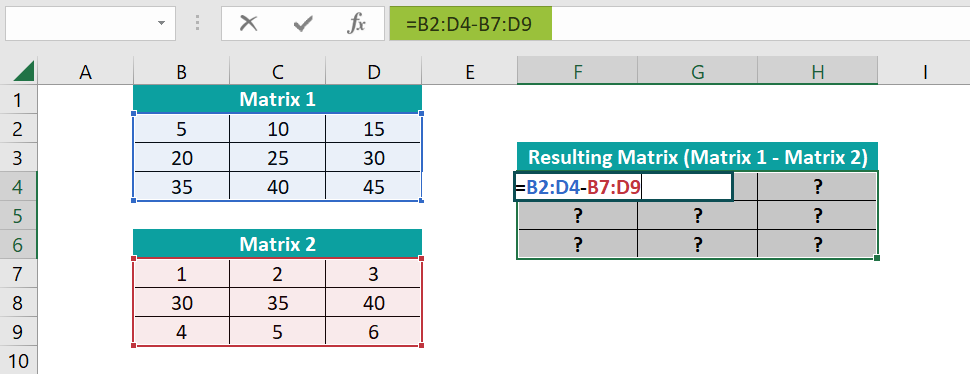
Task: Select Matrix 1 cell with value 15
Action: [x=373, y=129]
